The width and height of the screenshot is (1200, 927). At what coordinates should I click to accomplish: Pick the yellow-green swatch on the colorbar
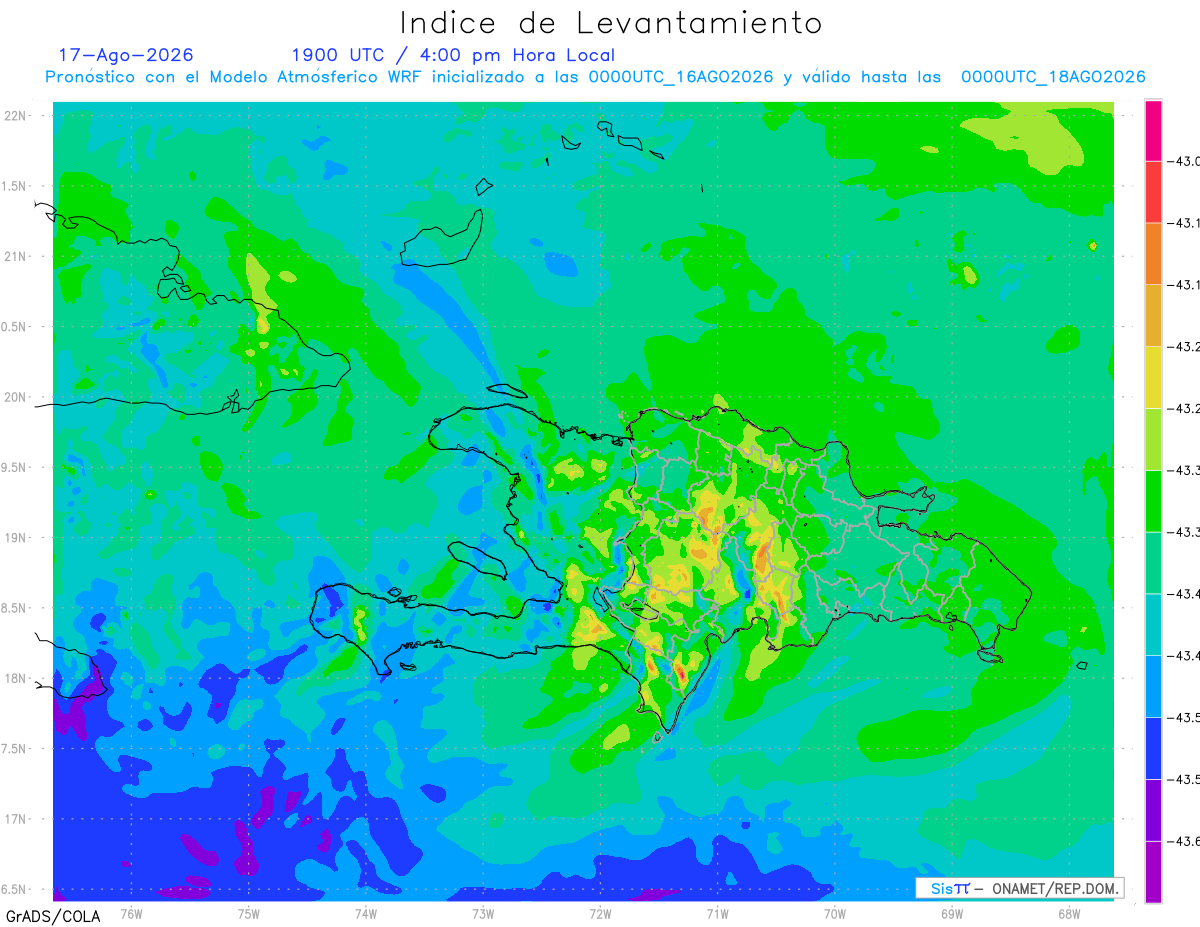(x=1153, y=439)
